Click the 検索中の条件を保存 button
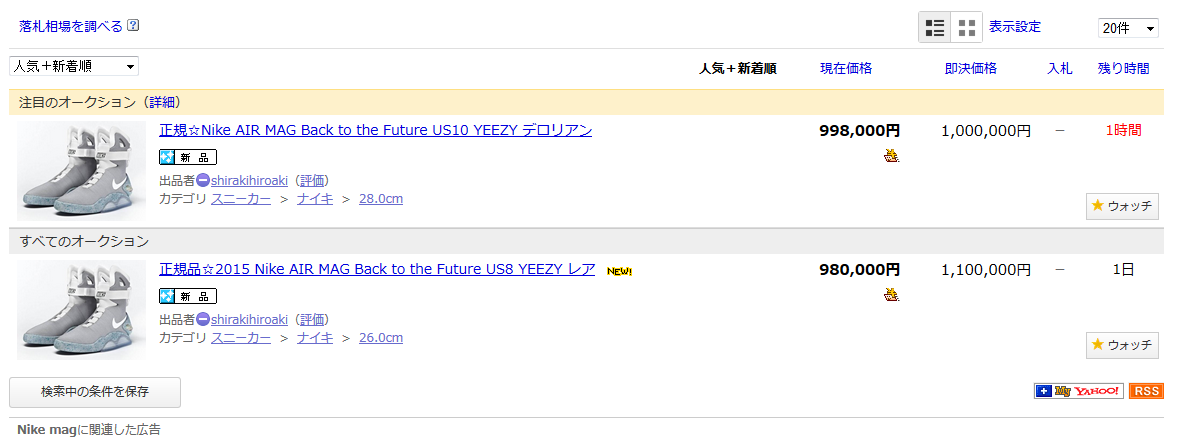 95,392
